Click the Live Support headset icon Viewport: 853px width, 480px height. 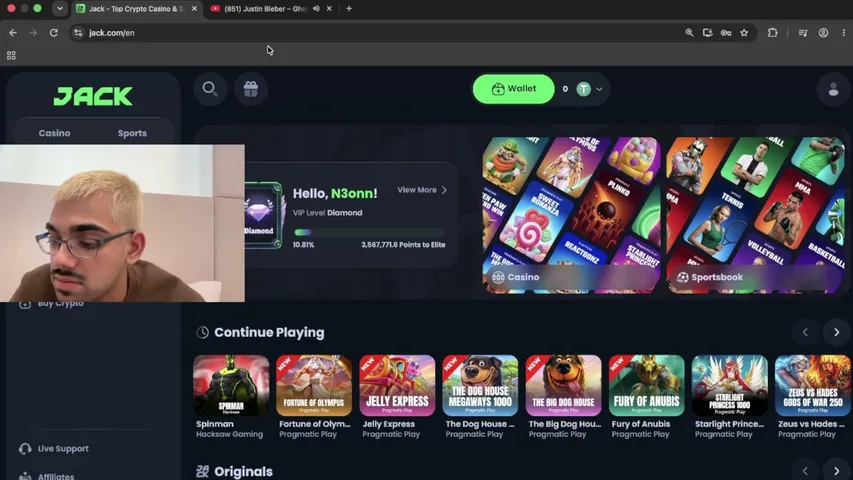[x=25, y=448]
